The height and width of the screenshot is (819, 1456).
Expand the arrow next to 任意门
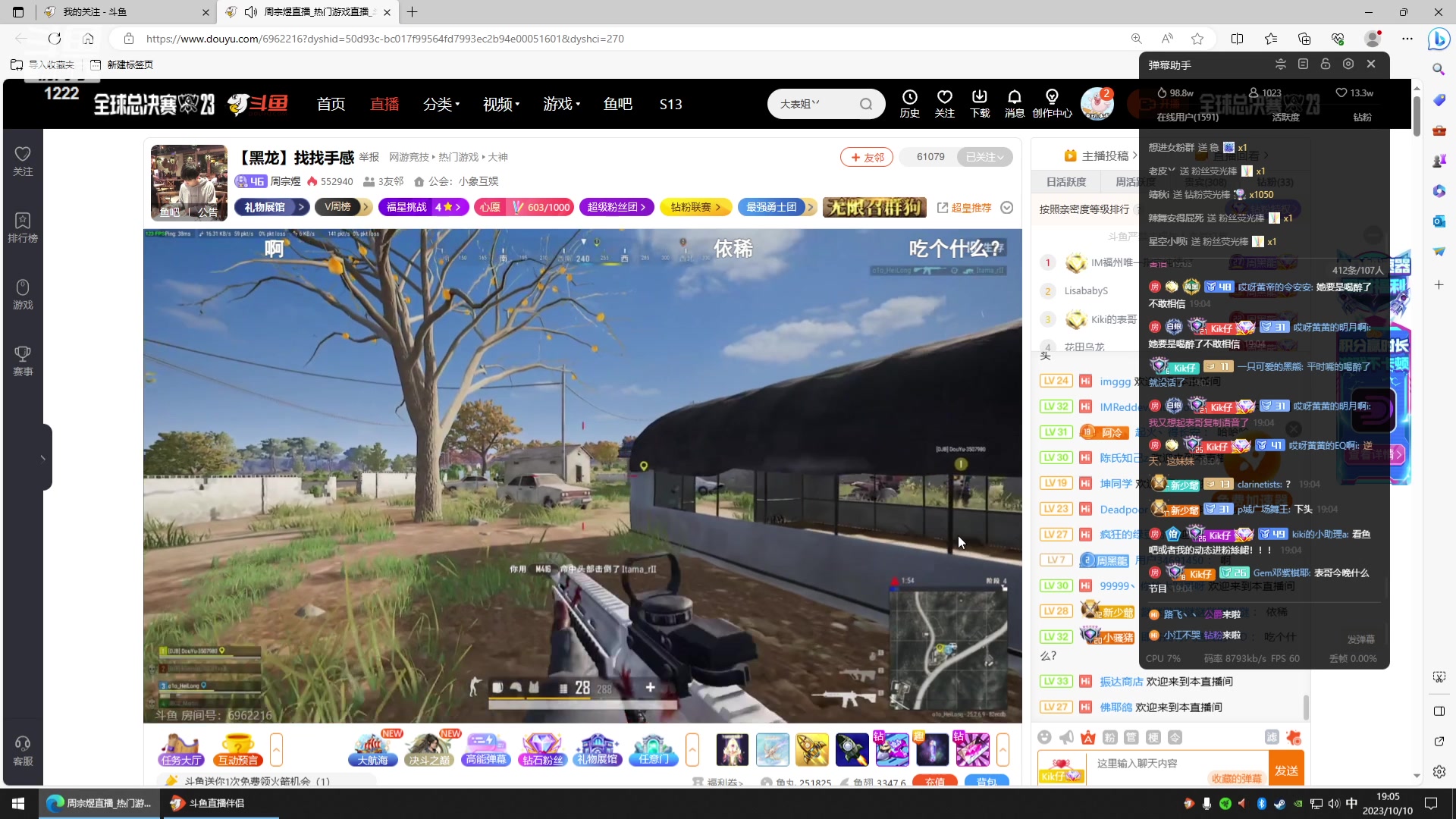pyautogui.click(x=692, y=750)
